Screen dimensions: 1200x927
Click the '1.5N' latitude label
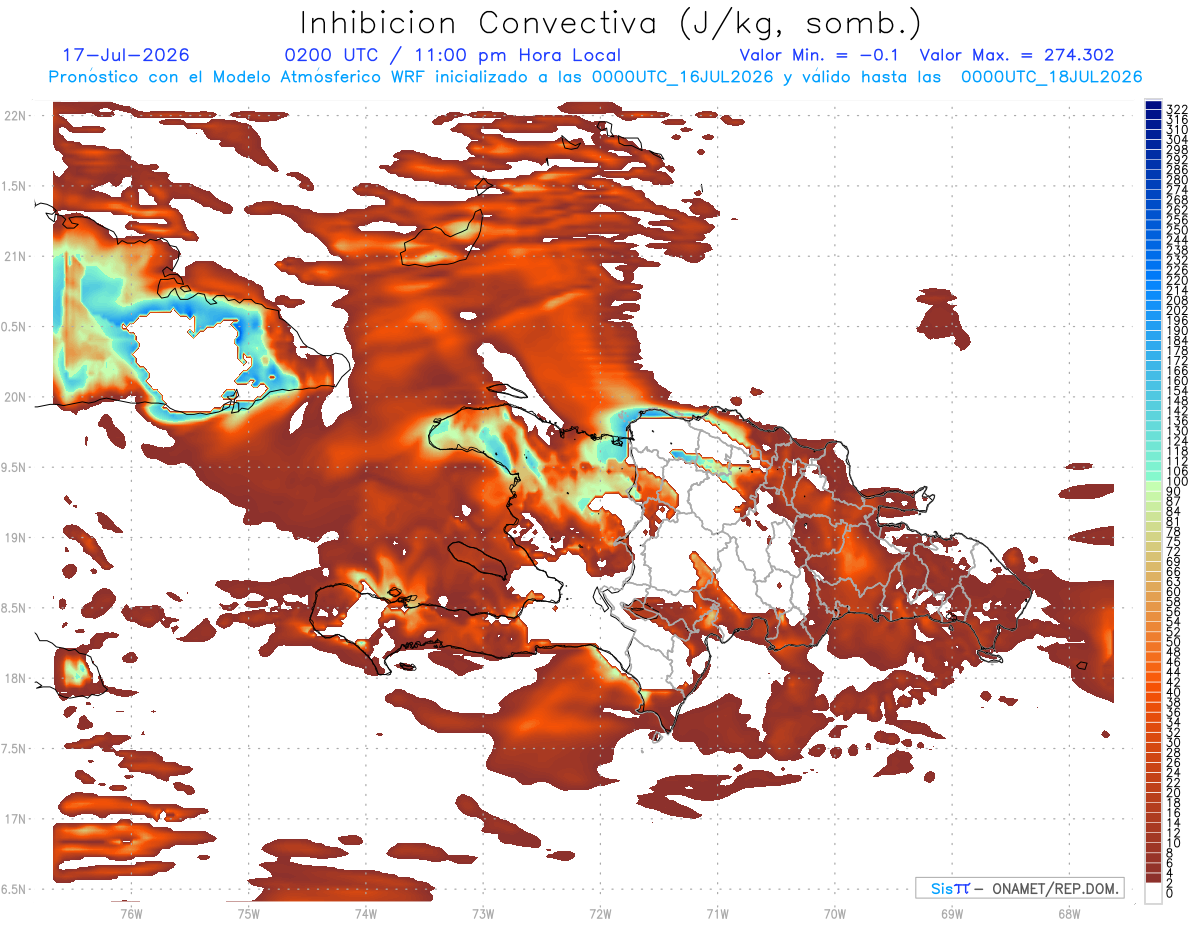[x=13, y=186]
